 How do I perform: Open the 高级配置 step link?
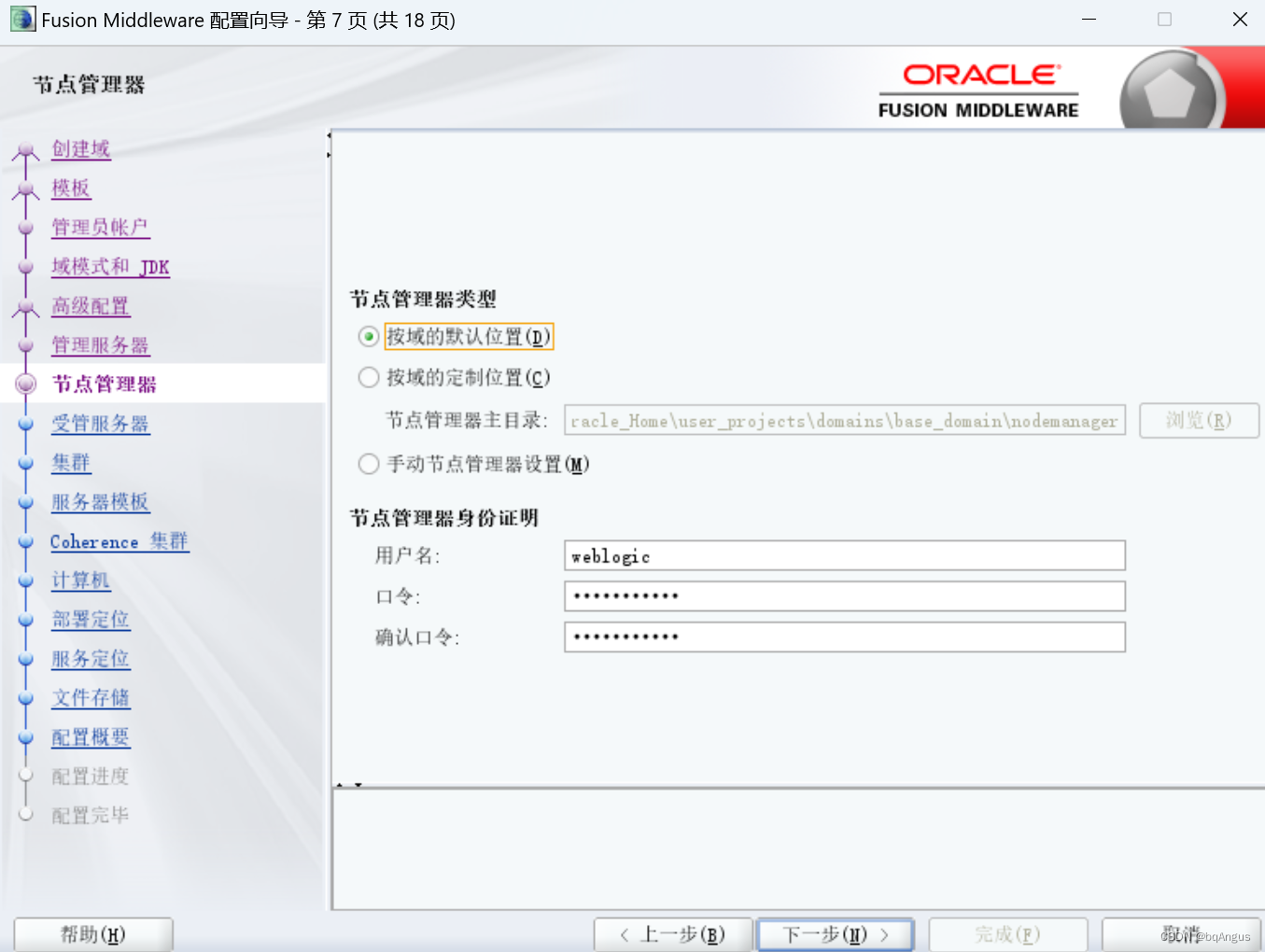91,306
